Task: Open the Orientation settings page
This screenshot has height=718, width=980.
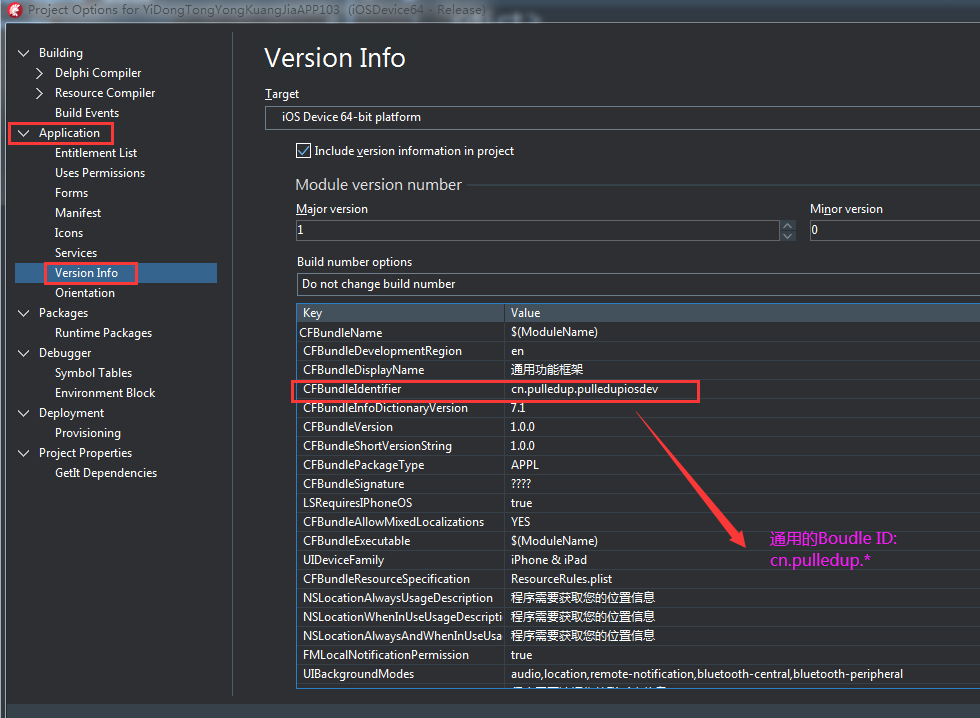Action: coord(83,292)
